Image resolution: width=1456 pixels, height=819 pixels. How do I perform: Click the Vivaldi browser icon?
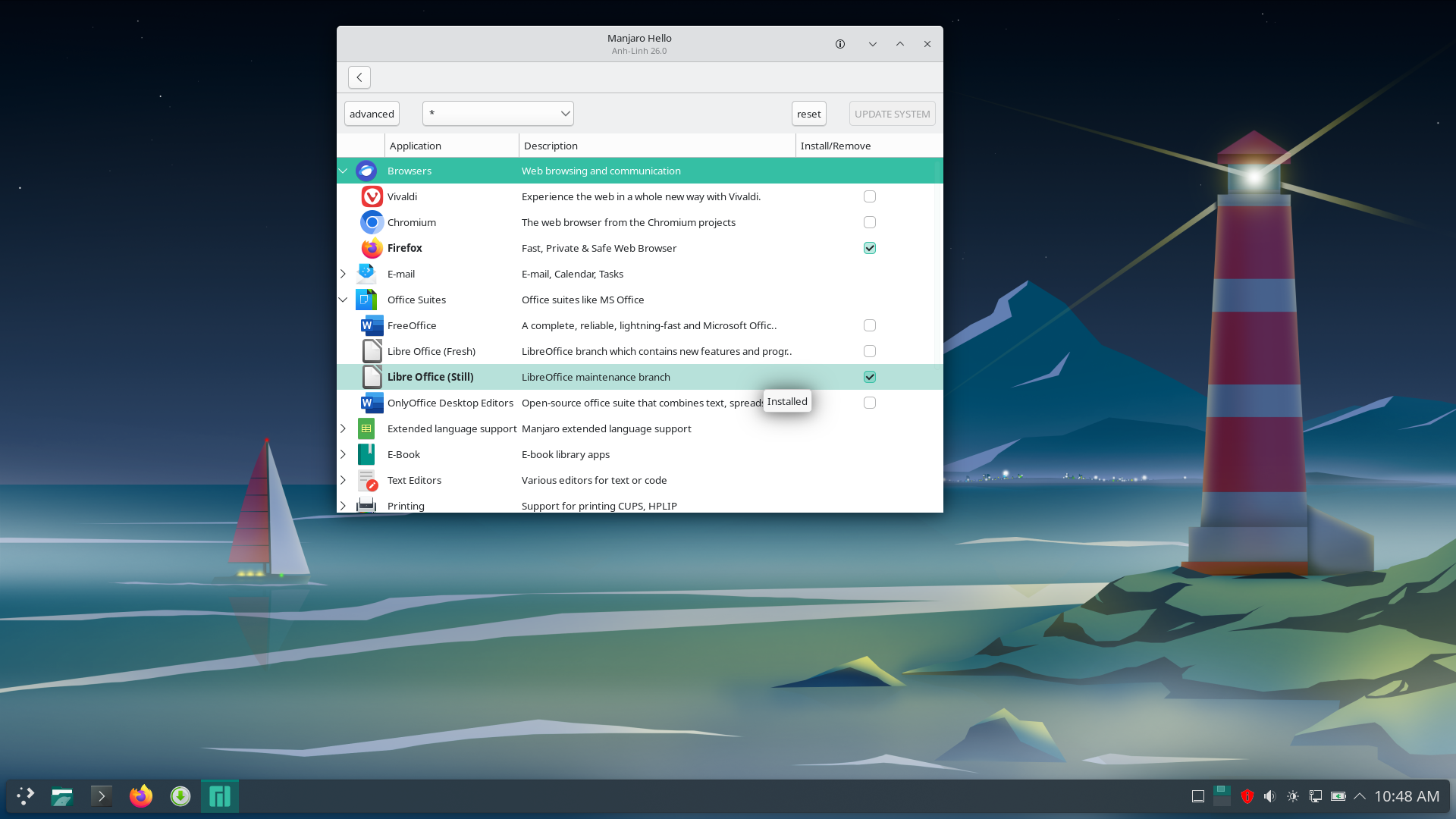pyautogui.click(x=372, y=196)
